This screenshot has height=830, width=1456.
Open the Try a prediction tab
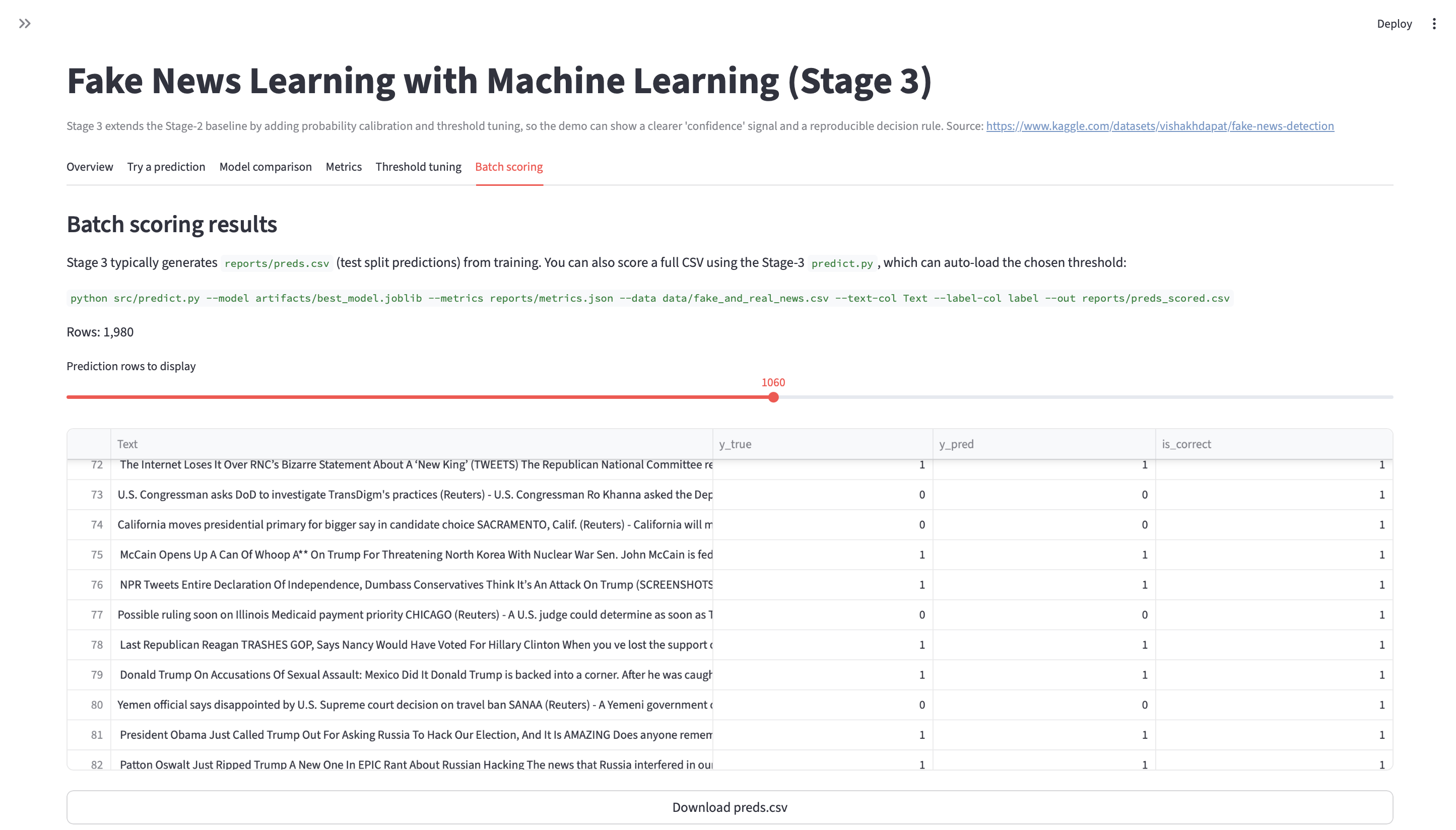(166, 167)
